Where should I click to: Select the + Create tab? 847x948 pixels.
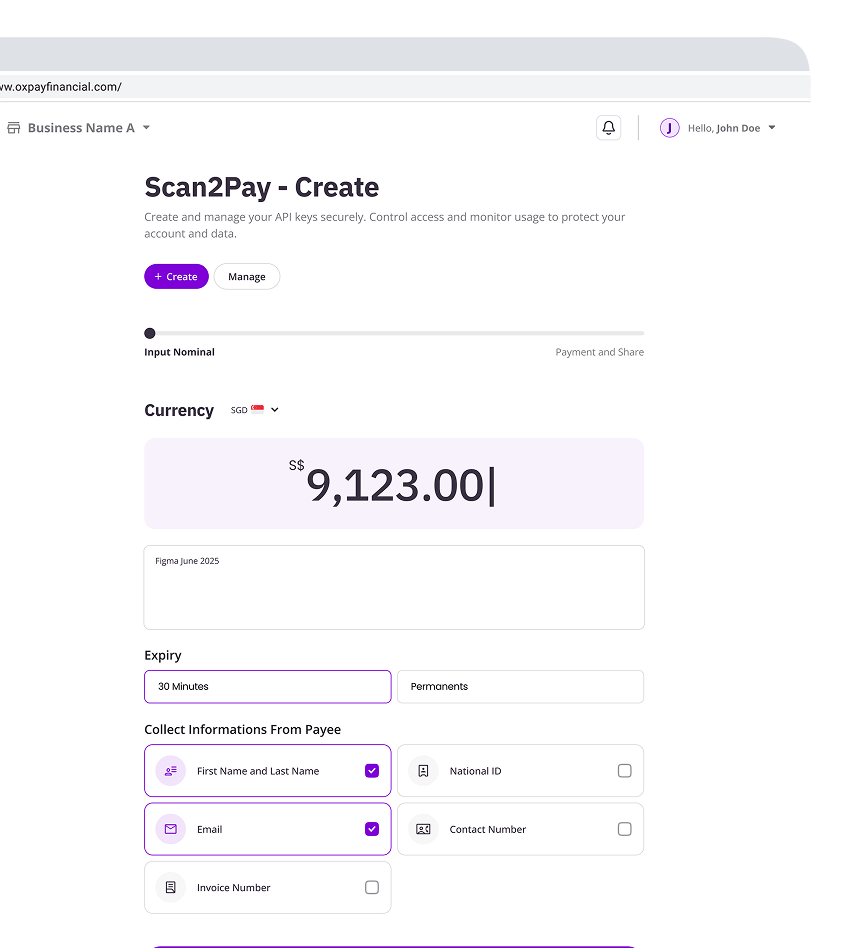tap(176, 277)
